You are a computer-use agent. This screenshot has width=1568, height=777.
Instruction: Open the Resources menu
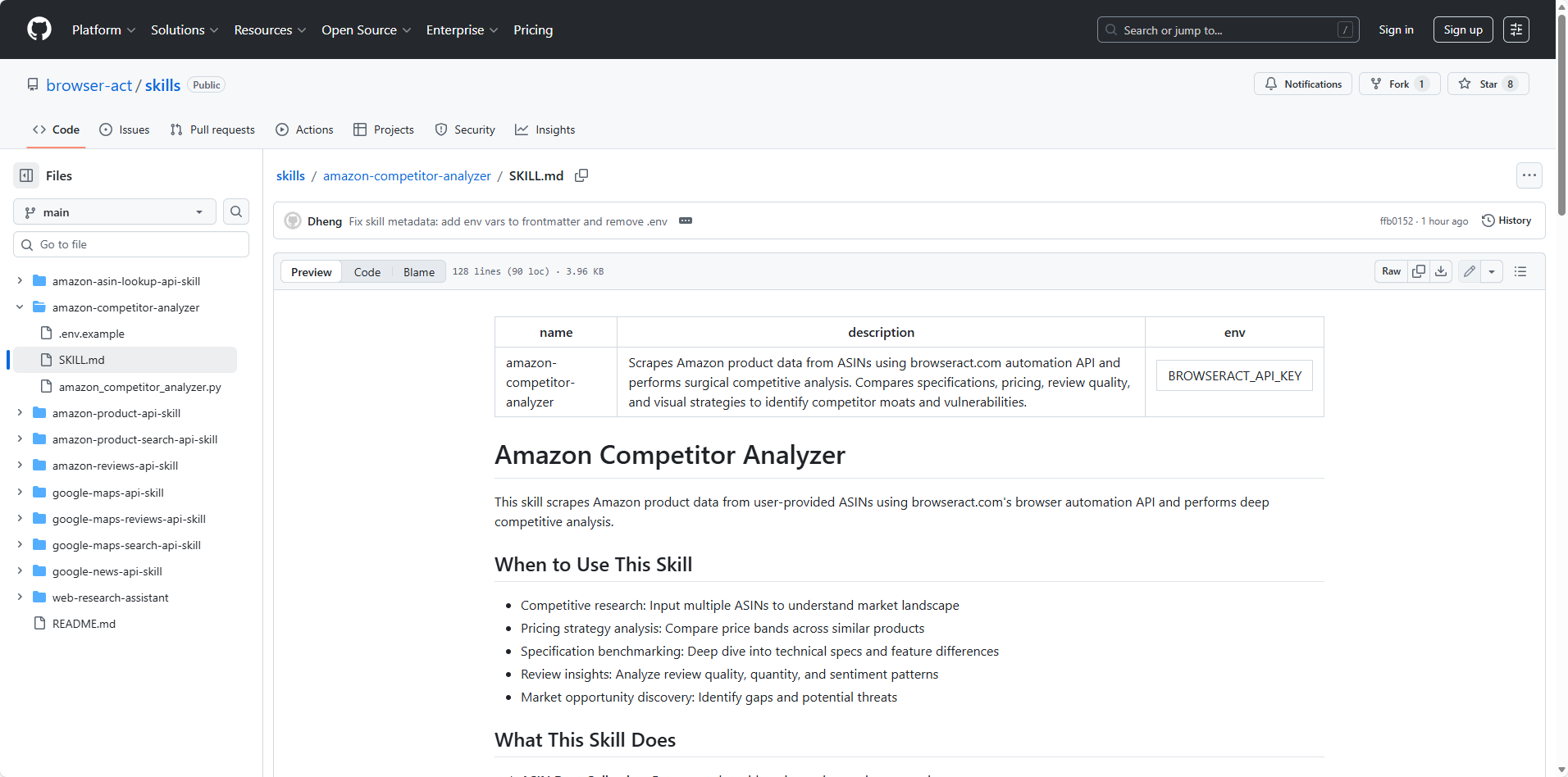[x=270, y=30]
